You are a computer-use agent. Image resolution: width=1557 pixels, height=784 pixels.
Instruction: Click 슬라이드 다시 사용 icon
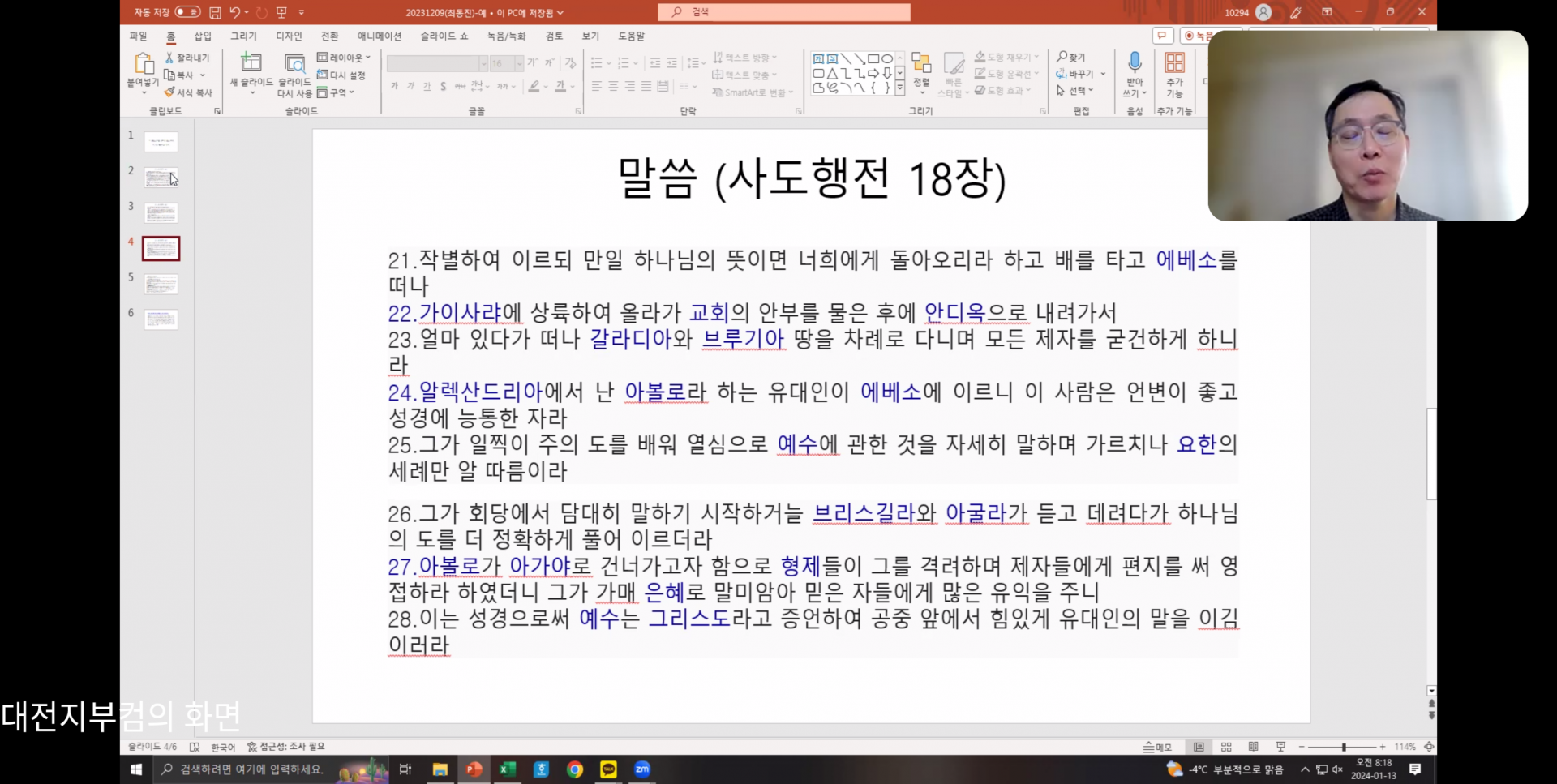294,63
